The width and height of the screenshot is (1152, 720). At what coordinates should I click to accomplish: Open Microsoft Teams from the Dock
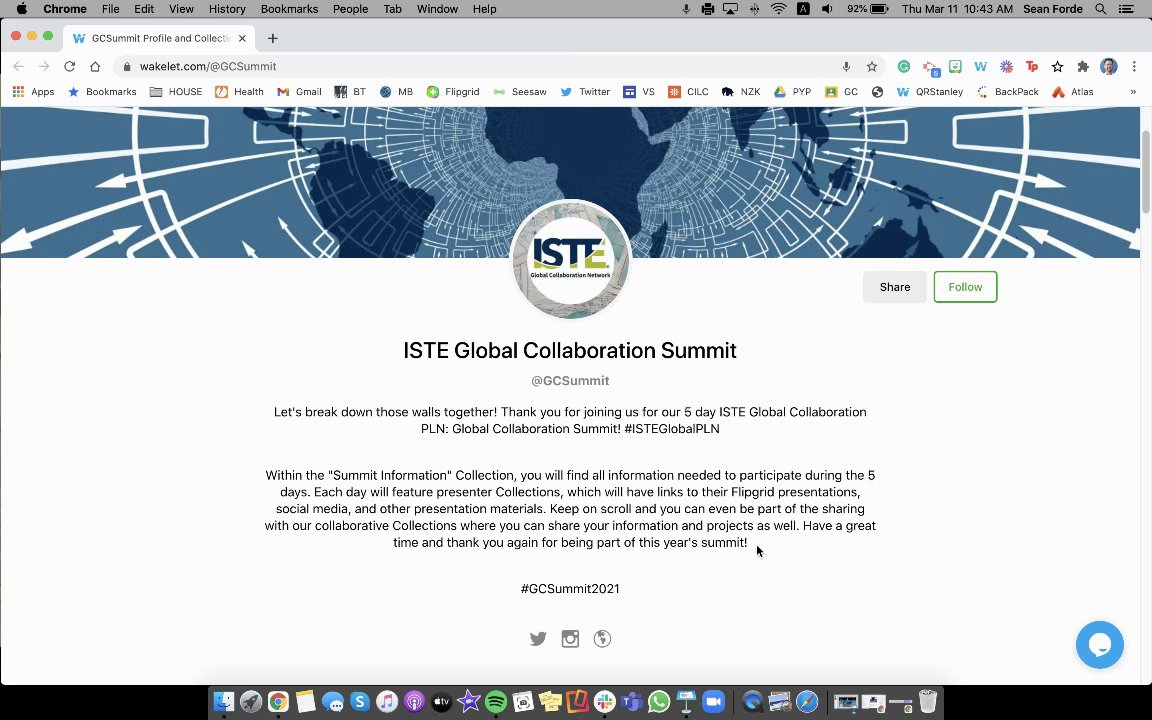point(632,702)
